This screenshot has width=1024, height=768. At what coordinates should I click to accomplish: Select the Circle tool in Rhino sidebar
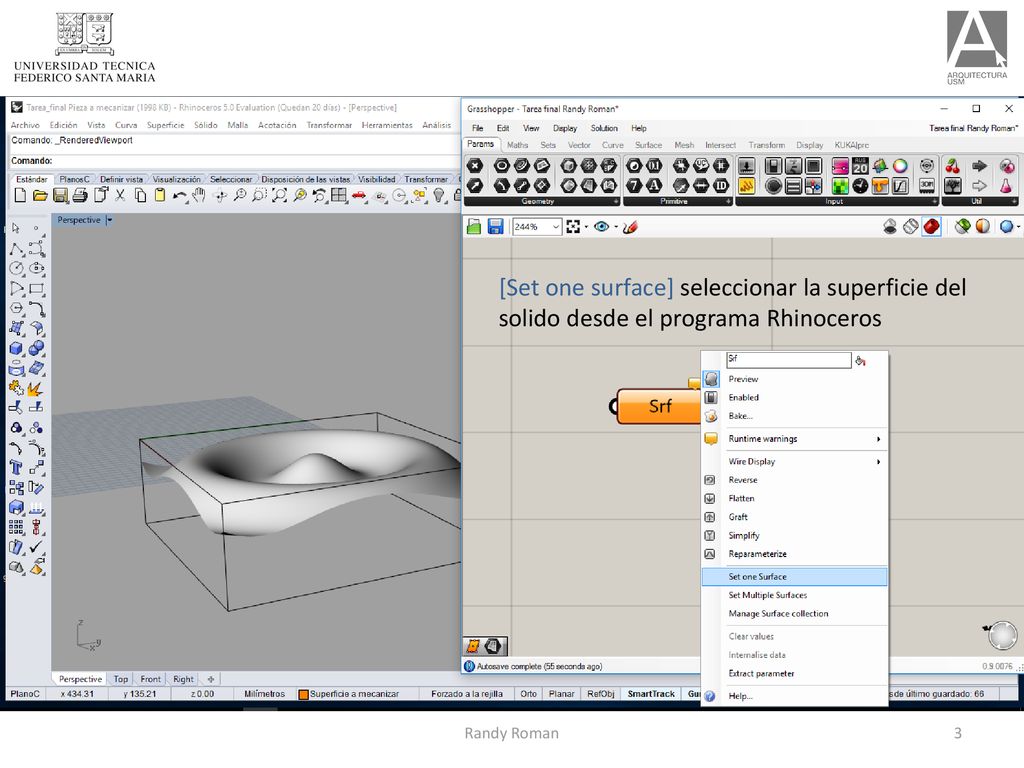pos(16,268)
